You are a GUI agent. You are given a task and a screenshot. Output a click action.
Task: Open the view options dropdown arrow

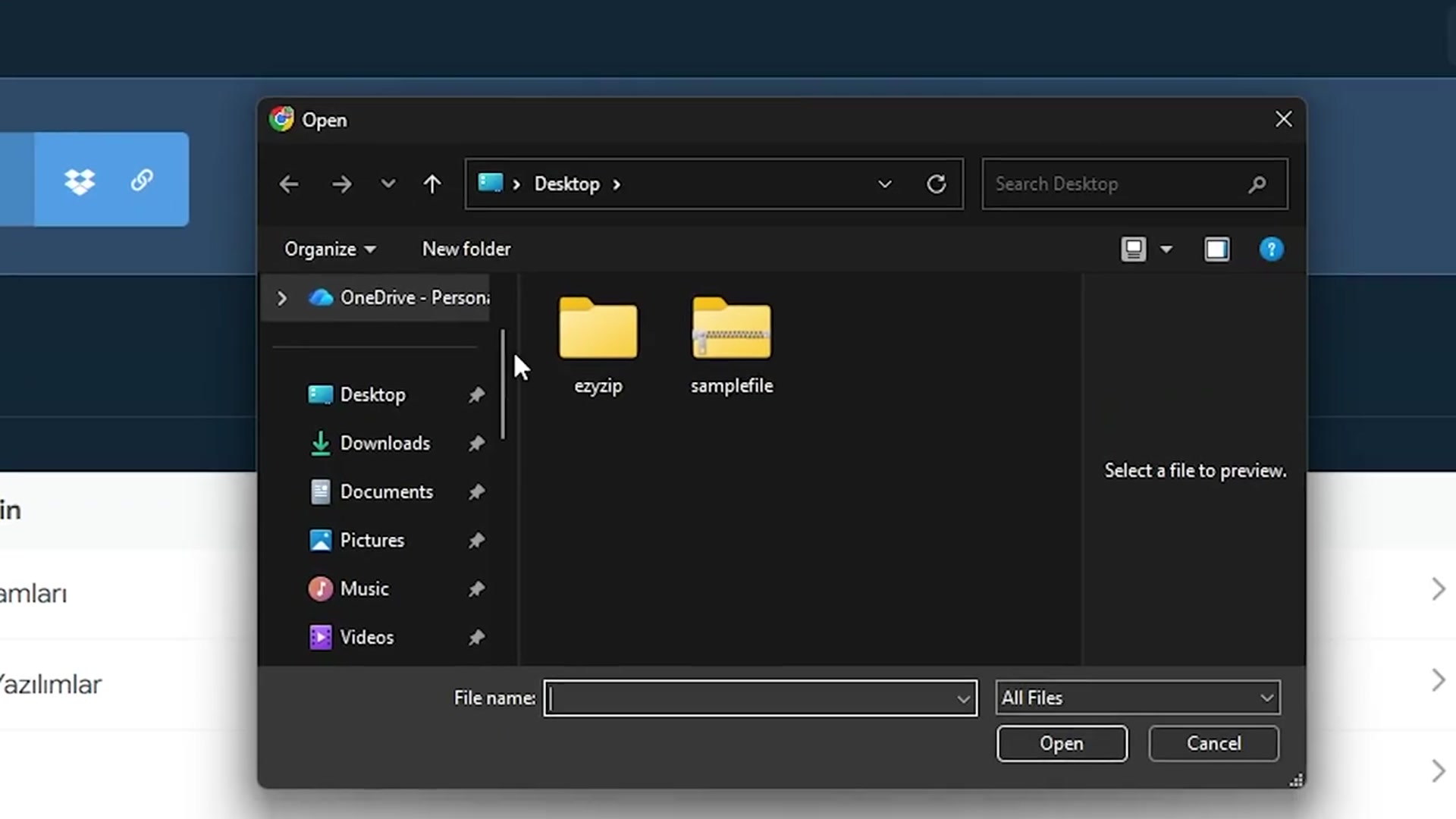(1166, 249)
